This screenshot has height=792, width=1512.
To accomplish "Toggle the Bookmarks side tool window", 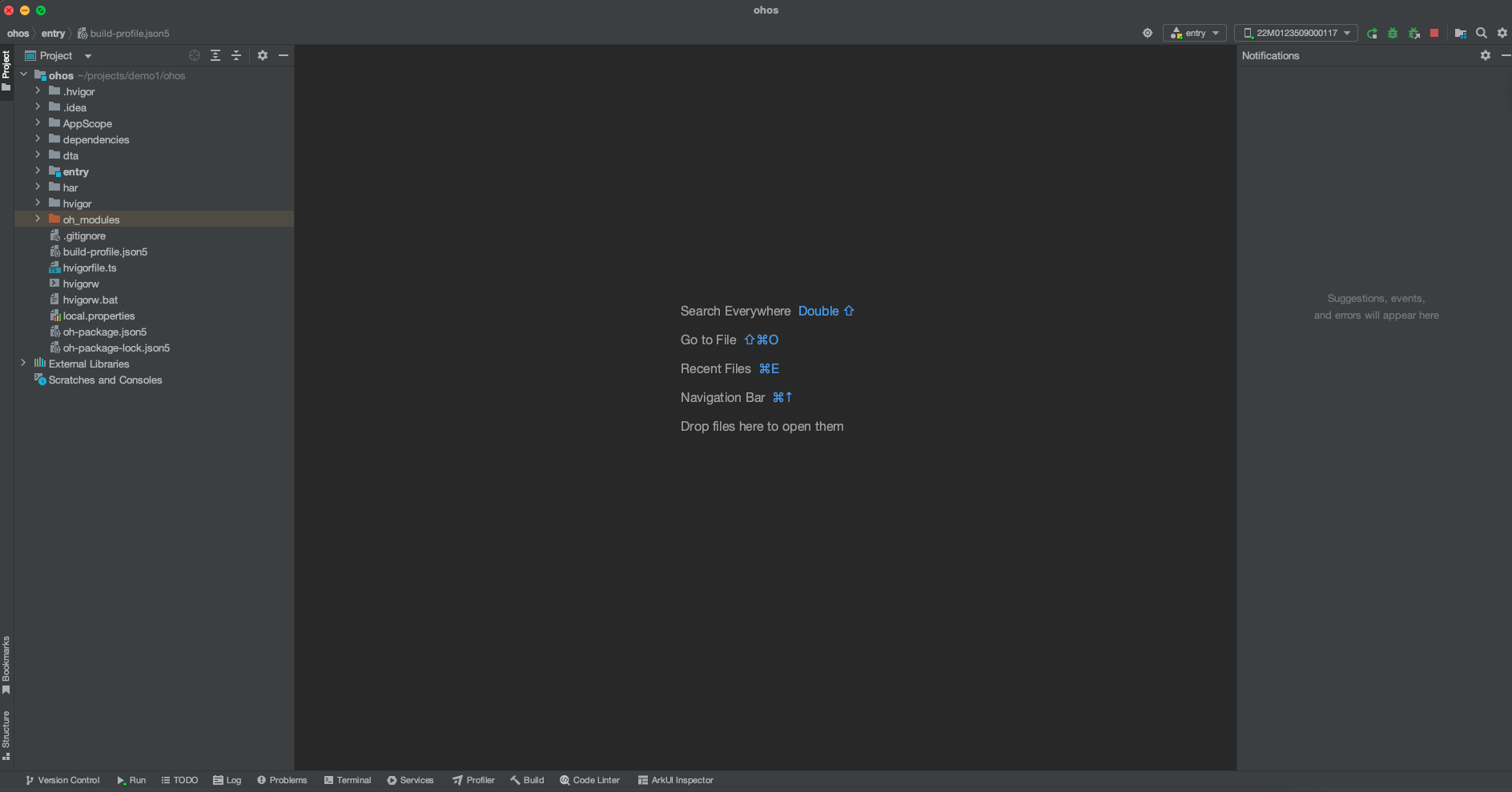I will (6, 665).
